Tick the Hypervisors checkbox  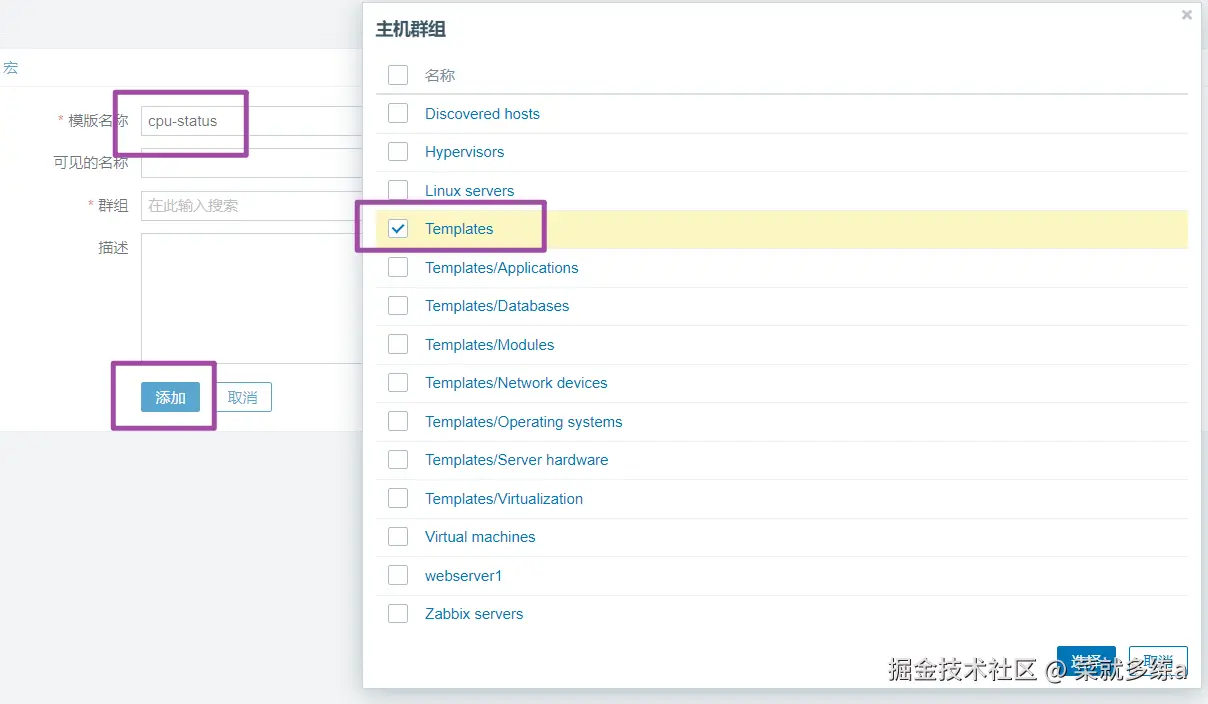[398, 152]
